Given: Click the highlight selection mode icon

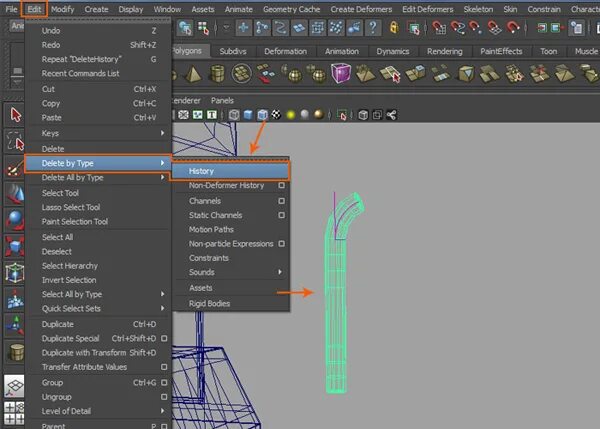Looking at the screenshot, I should click(x=414, y=28).
